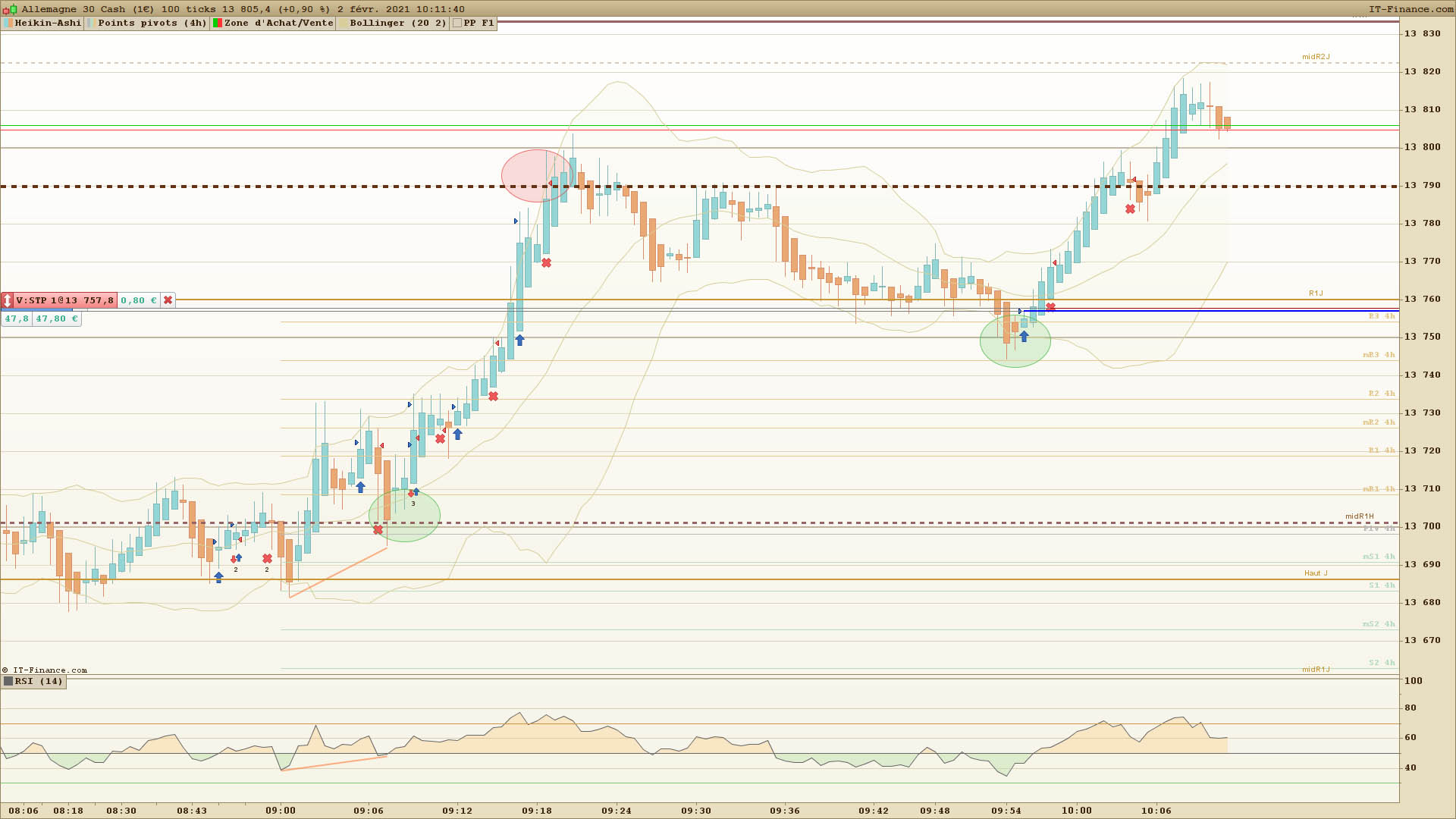Click the RSI panel gray square icon
This screenshot has width=1456, height=819.
point(8,681)
